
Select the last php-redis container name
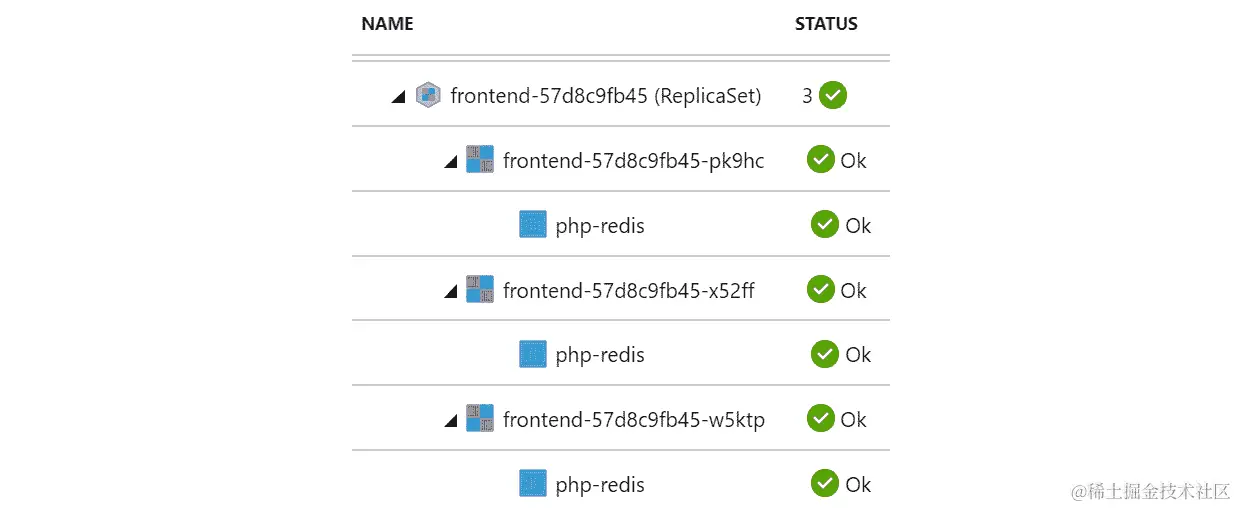tap(600, 485)
